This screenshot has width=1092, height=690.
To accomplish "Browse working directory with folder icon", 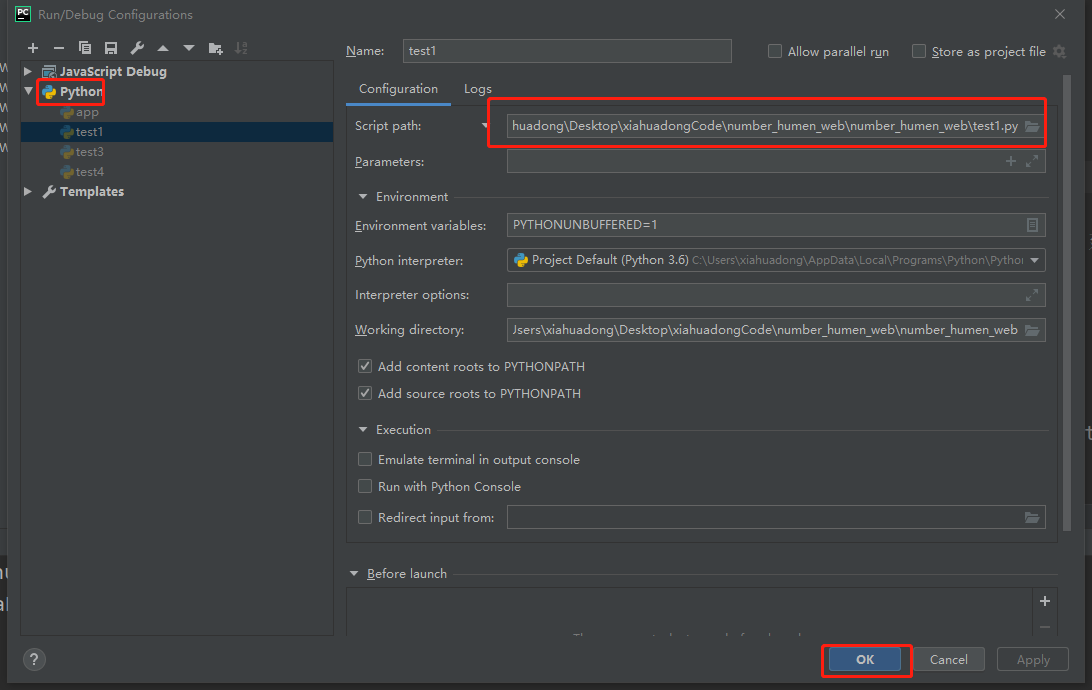I will click(1032, 330).
